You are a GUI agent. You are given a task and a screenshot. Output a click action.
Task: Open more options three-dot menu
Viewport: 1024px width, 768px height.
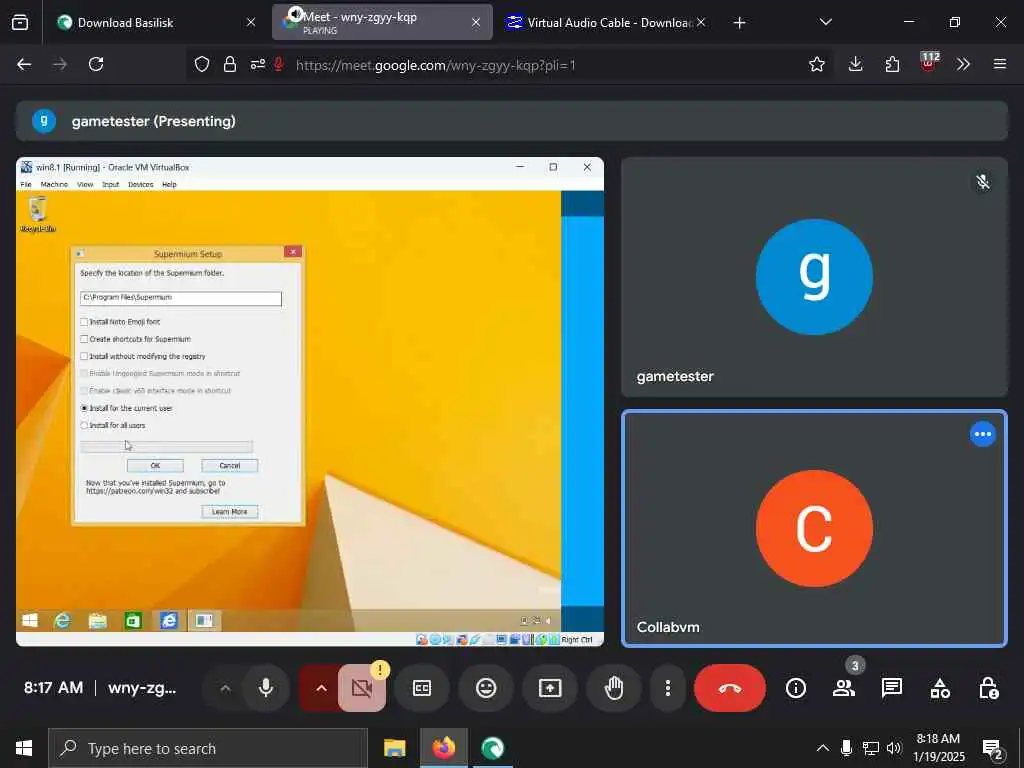pyautogui.click(x=667, y=688)
